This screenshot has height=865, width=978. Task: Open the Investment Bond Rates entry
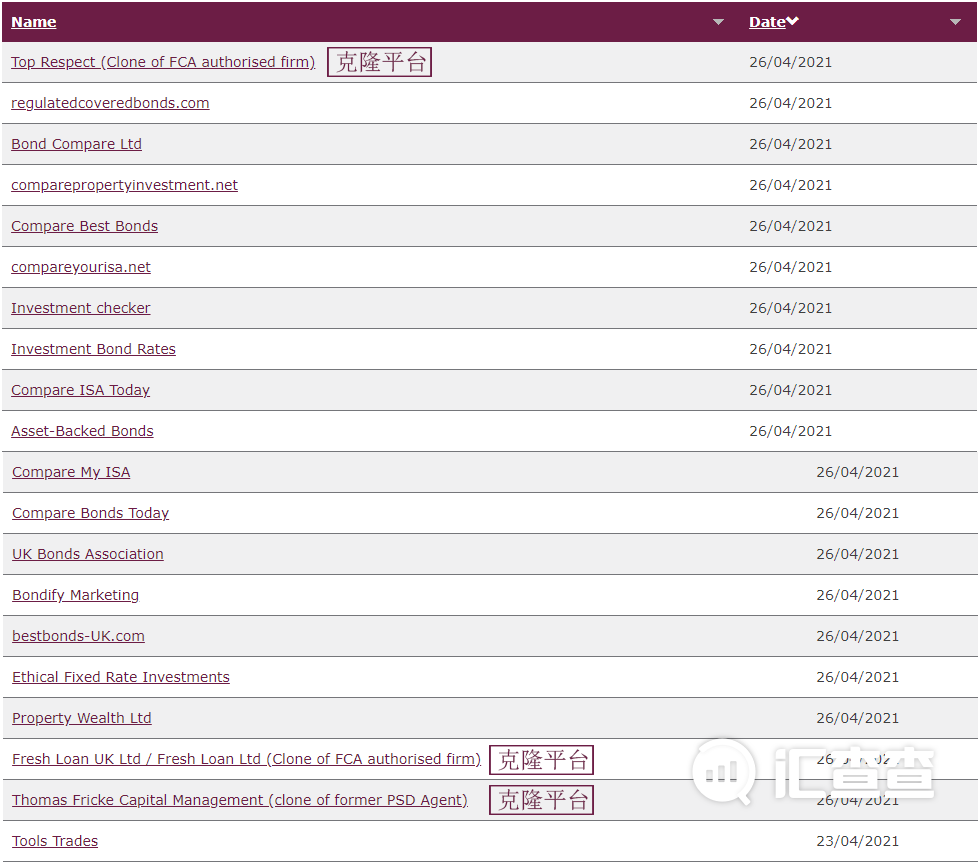pos(94,349)
